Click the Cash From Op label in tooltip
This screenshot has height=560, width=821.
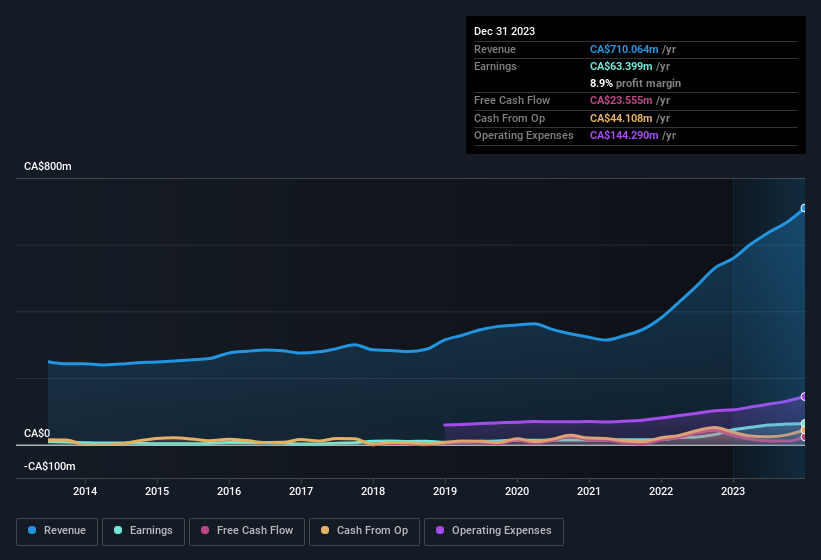509,118
